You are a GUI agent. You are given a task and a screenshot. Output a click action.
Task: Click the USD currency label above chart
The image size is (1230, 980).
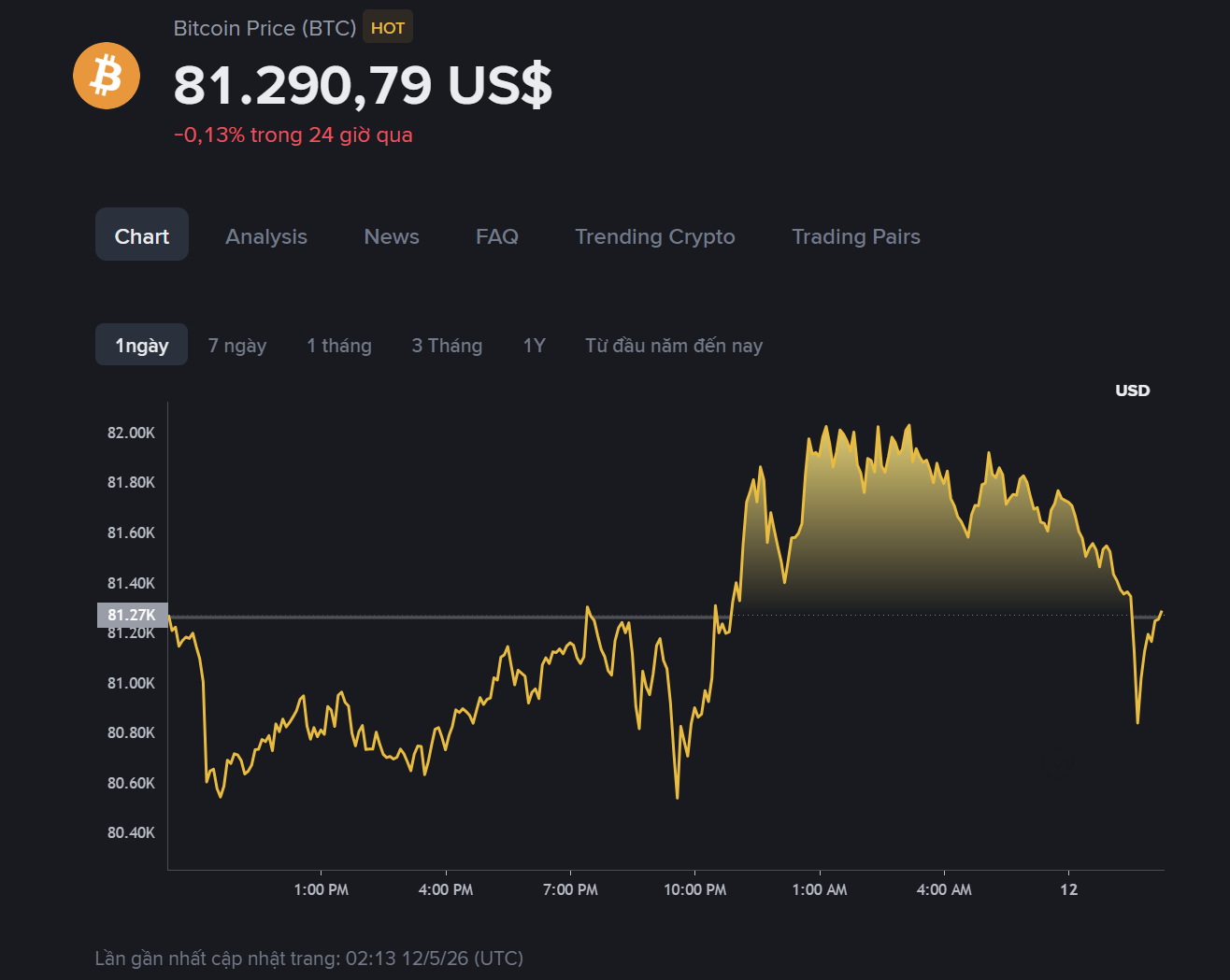[x=1133, y=391]
